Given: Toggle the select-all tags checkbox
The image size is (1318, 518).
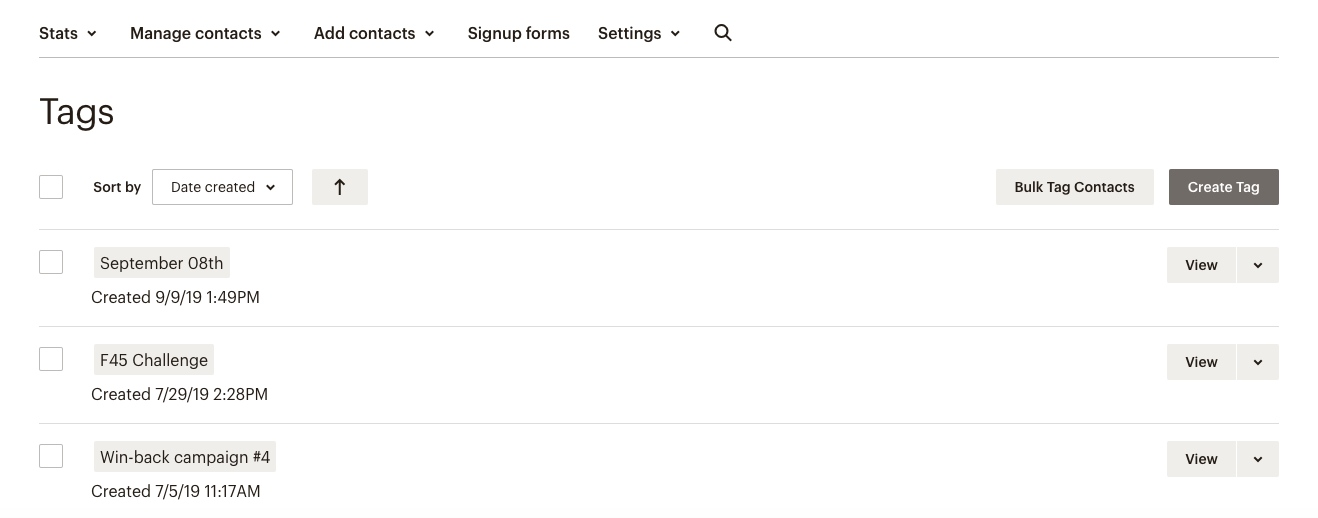Looking at the screenshot, I should 51,187.
